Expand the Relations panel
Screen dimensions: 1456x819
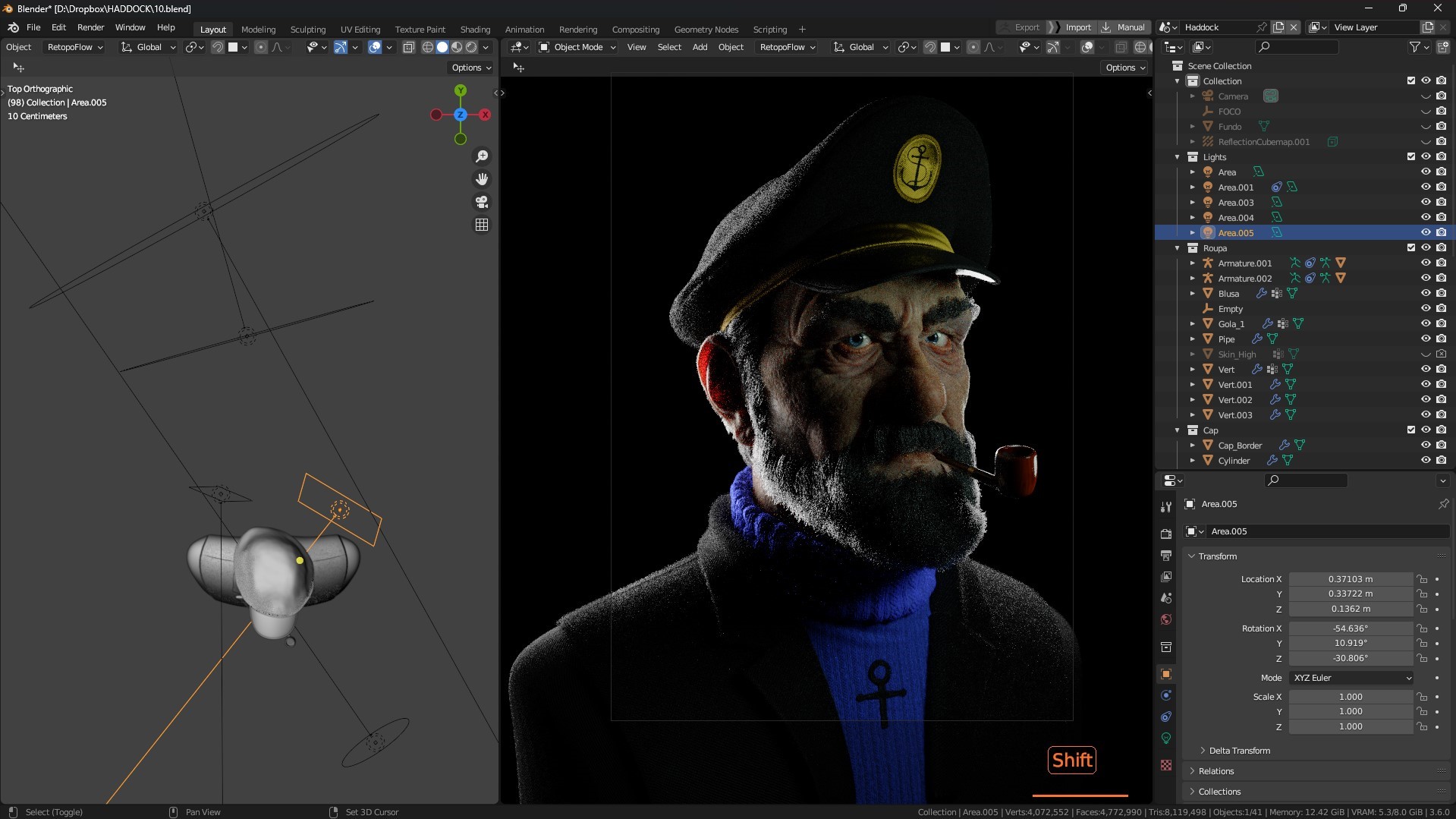tap(1215, 771)
